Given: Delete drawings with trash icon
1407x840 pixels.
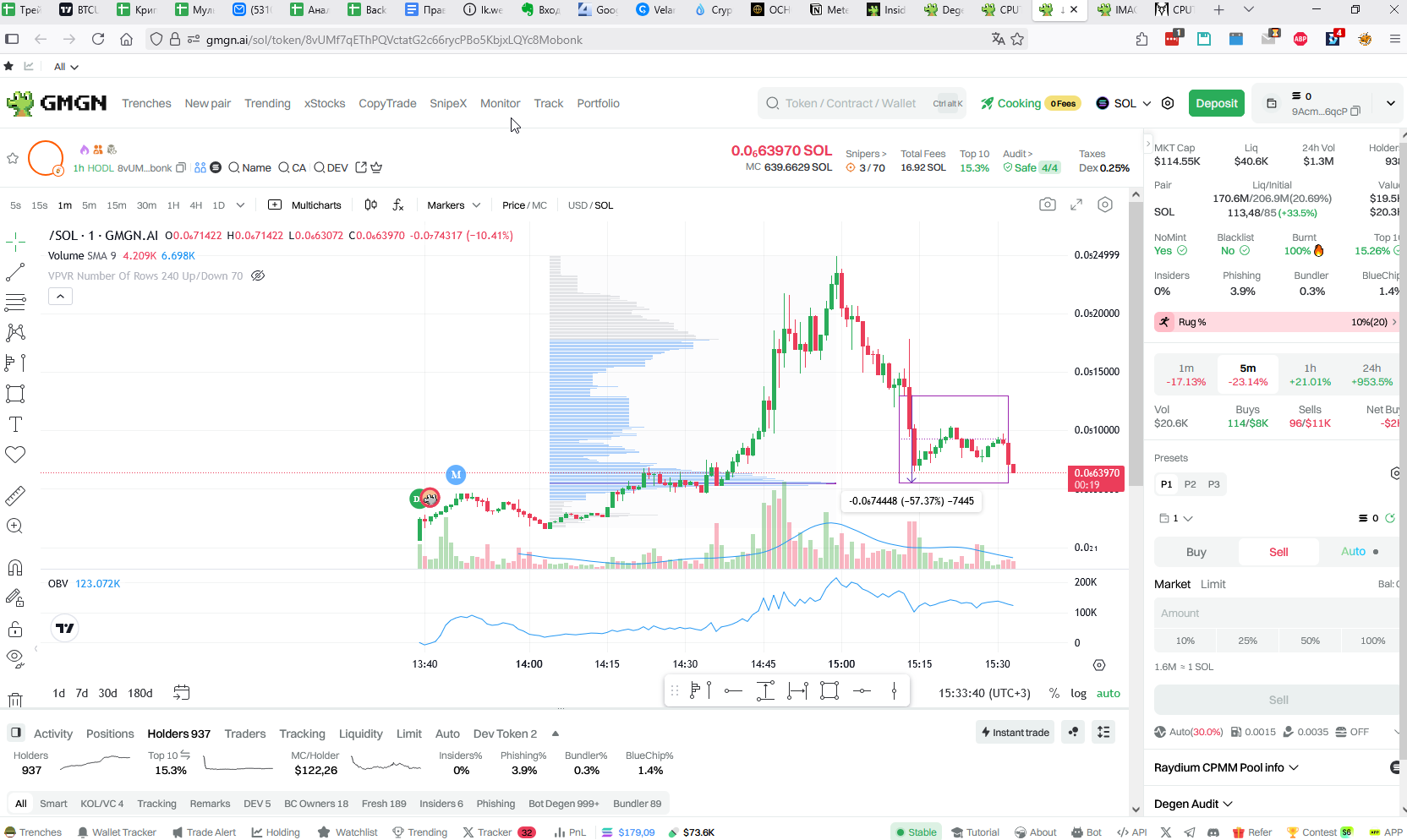Looking at the screenshot, I should point(15,700).
